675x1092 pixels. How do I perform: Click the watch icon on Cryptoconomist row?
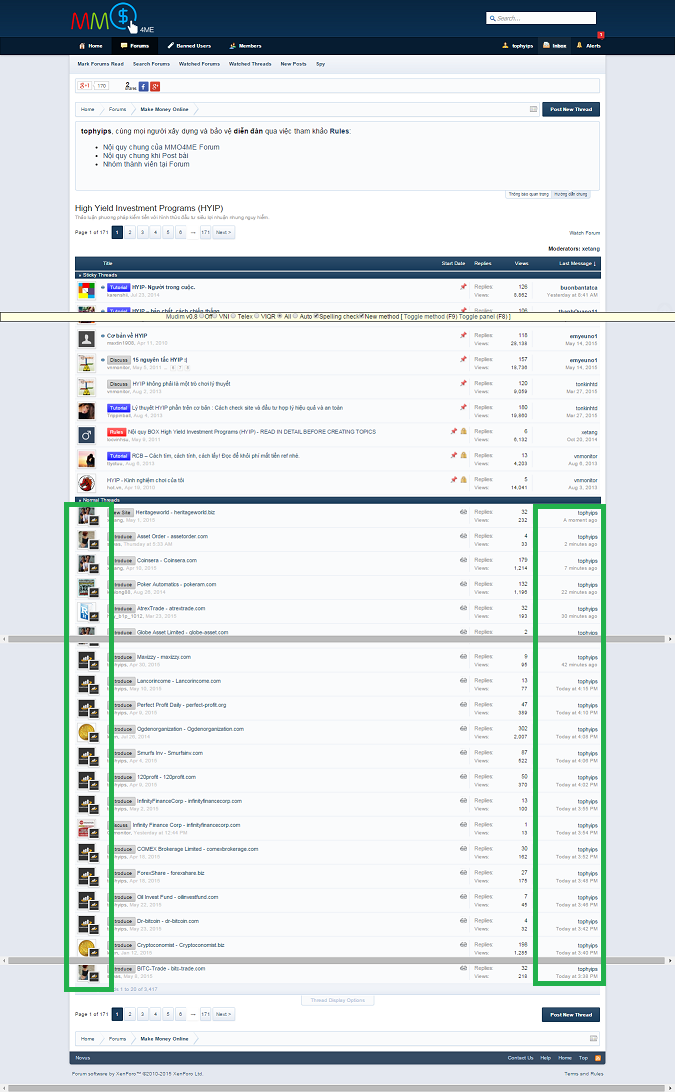[x=463, y=944]
